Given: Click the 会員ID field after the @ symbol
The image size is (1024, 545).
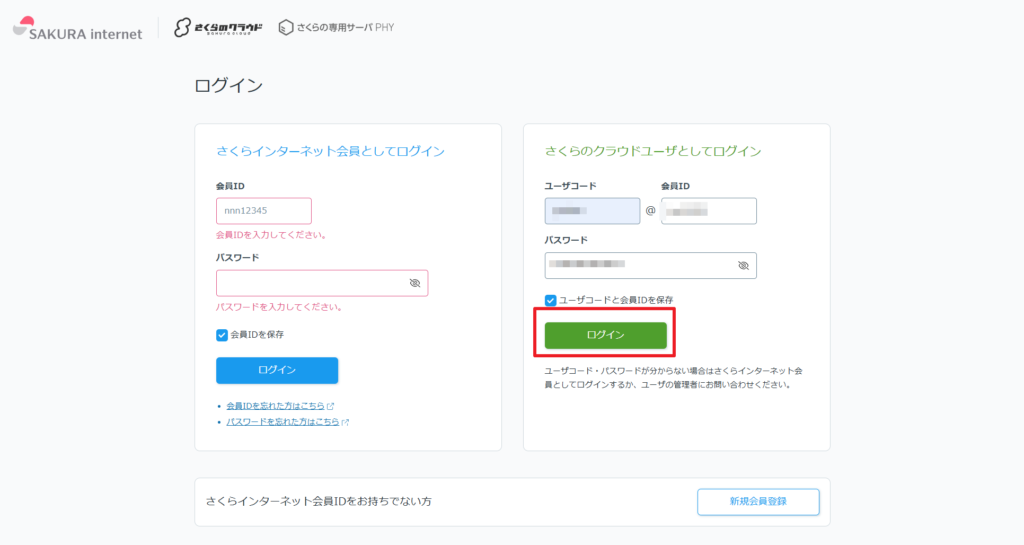Looking at the screenshot, I should point(708,211).
